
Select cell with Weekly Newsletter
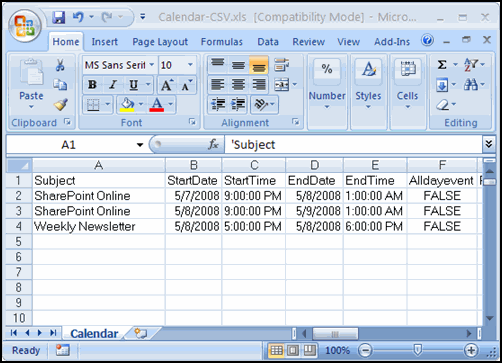tap(99, 227)
